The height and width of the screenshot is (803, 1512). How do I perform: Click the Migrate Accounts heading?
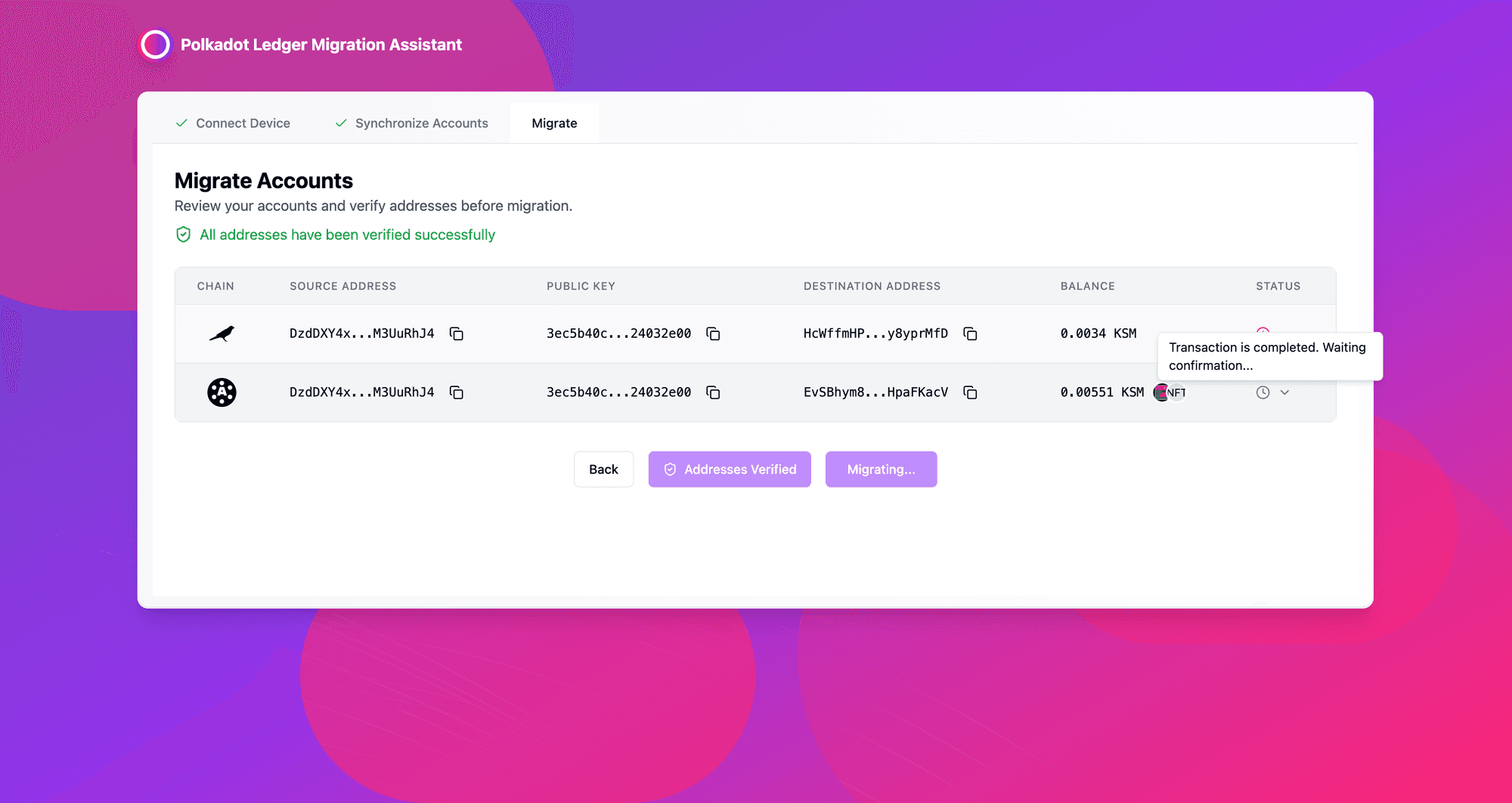point(263,181)
